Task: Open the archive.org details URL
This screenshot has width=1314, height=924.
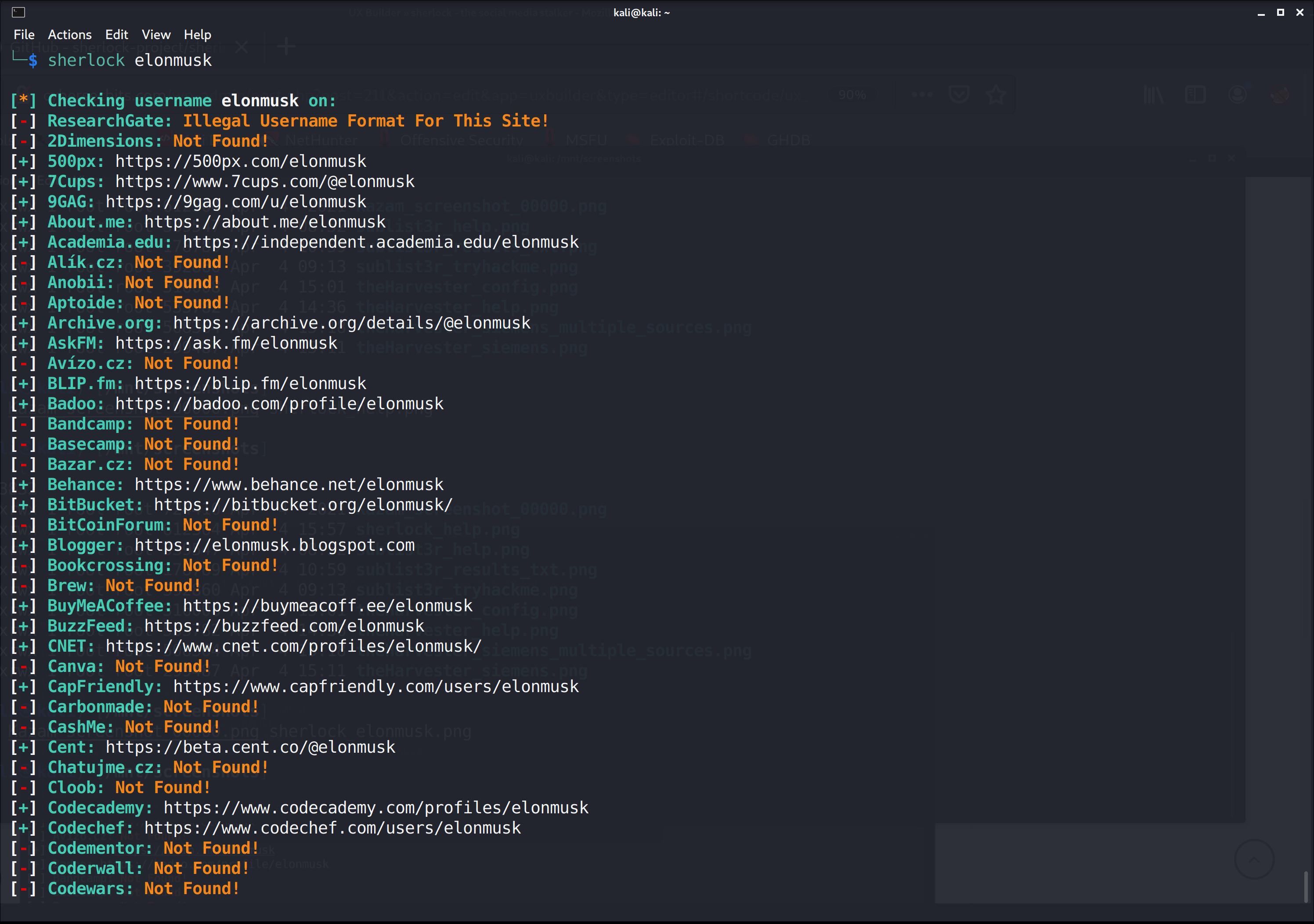Action: (351, 323)
